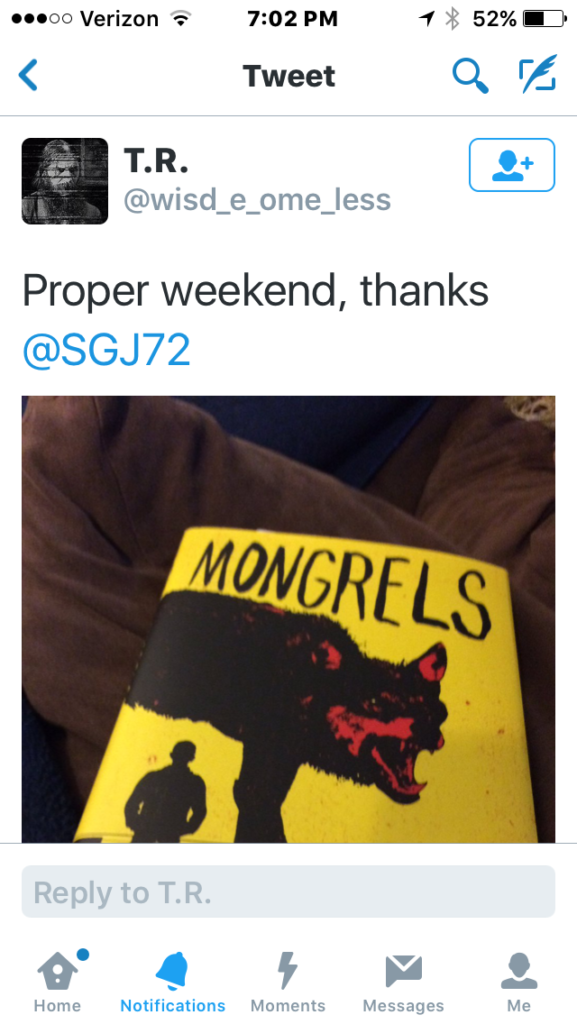View the Mongrels book cover photo
Screen dimensions: 577x1024
pyautogui.click(x=288, y=619)
